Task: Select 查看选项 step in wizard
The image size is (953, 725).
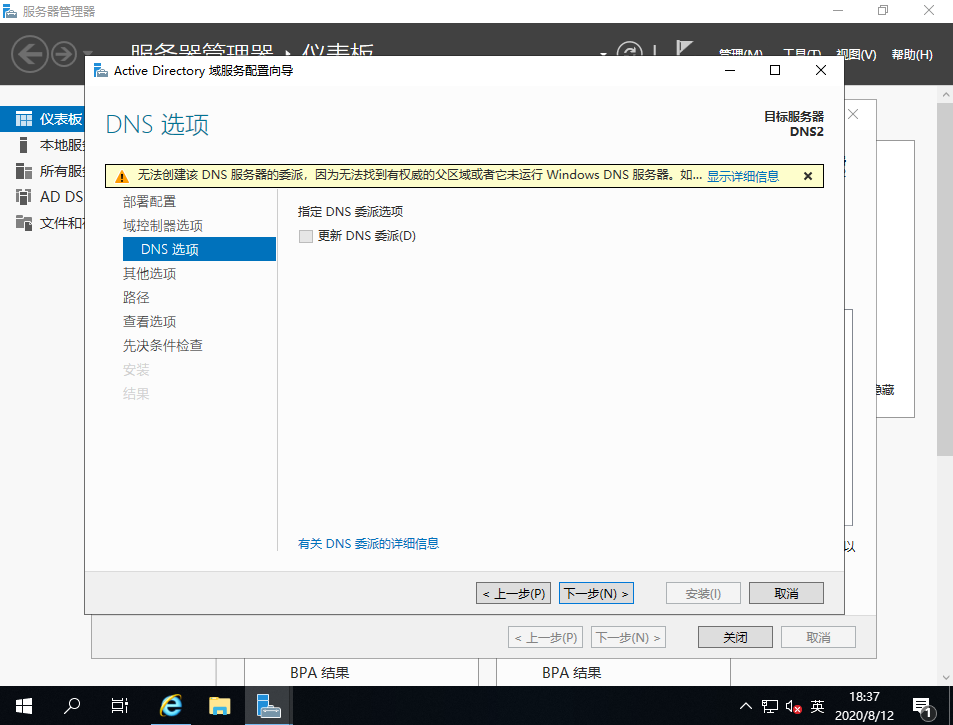Action: point(150,321)
